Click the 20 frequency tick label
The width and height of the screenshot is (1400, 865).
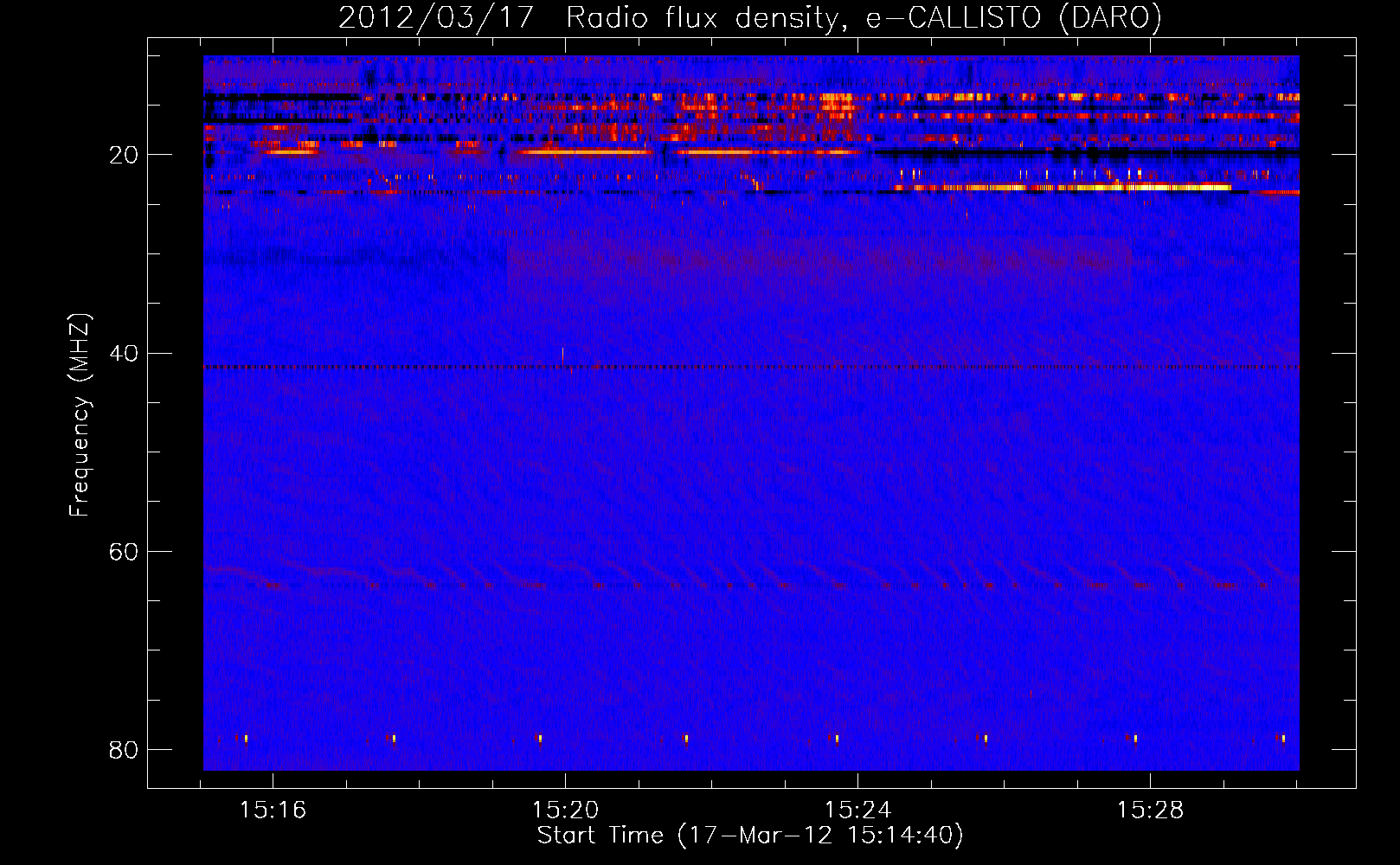coord(124,155)
